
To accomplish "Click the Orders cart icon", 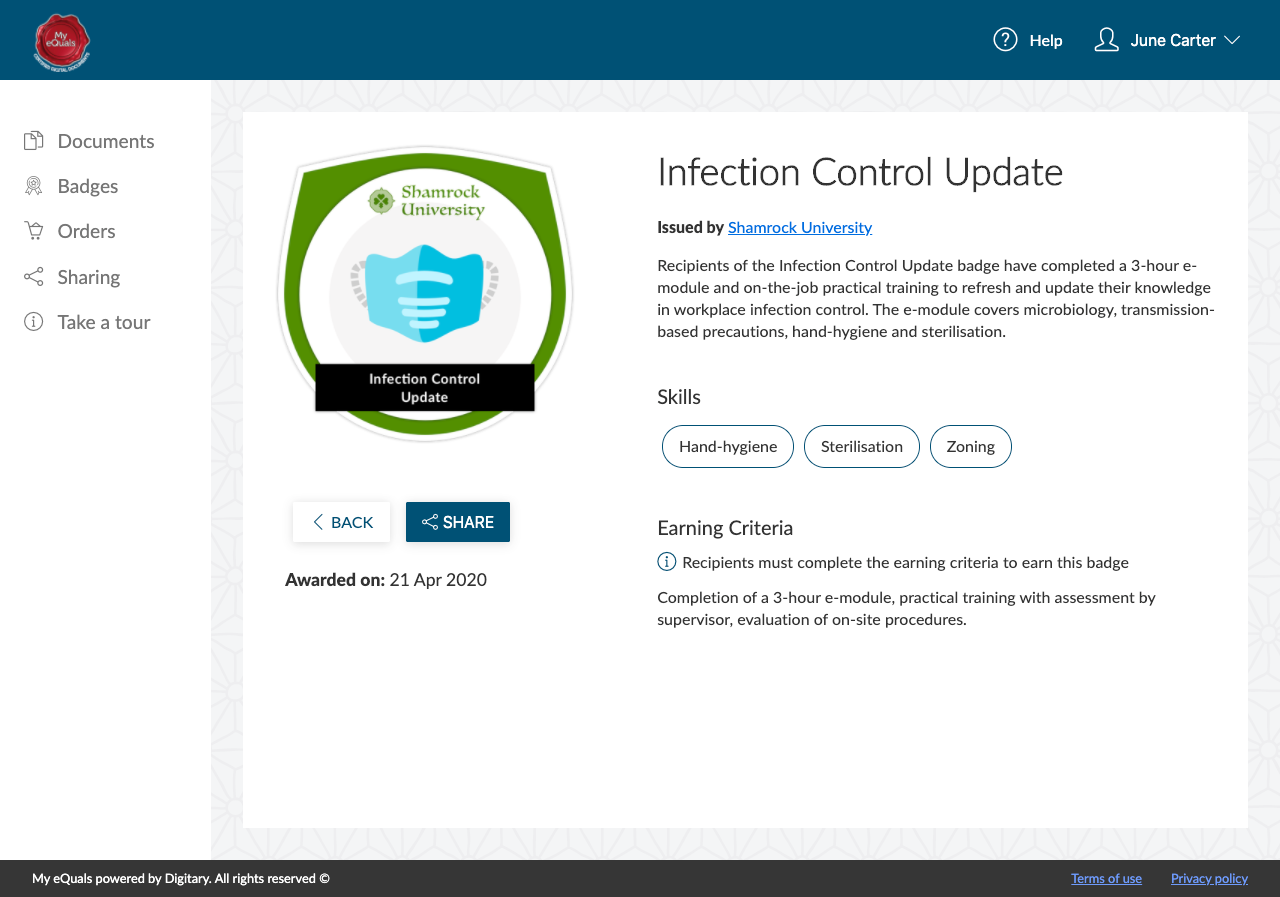I will pos(34,231).
